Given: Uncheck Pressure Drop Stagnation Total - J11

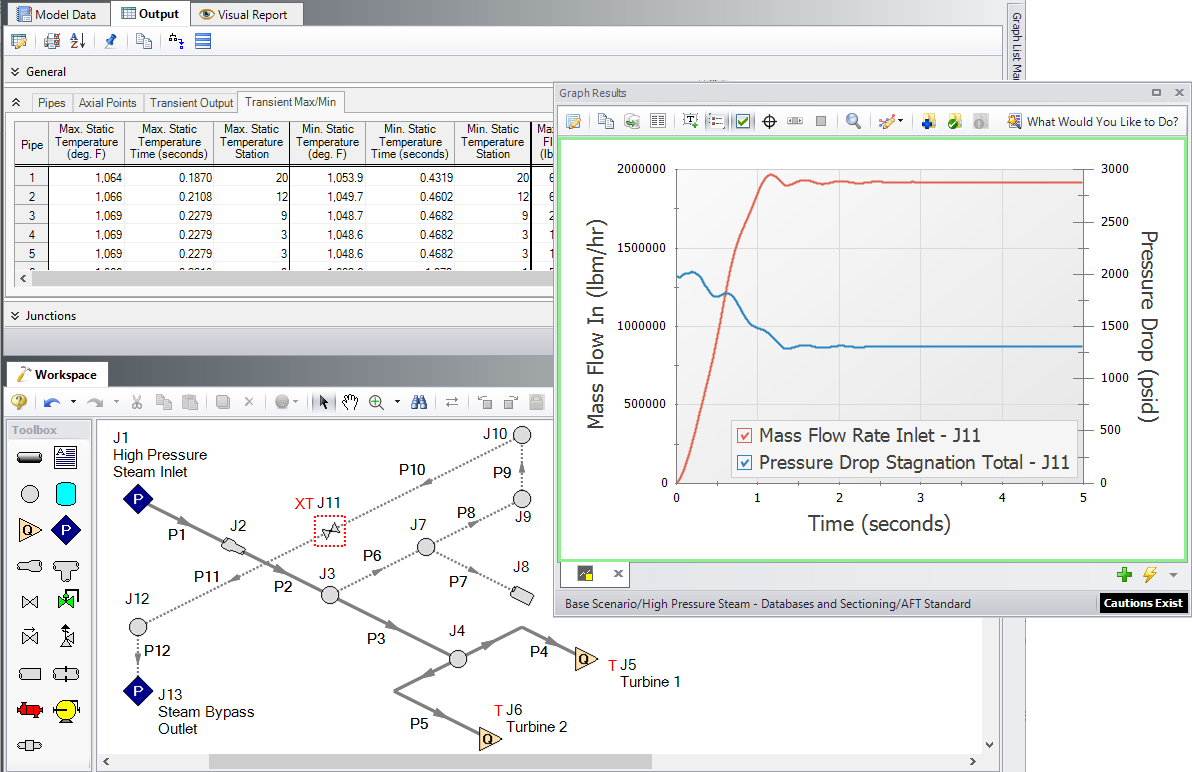Looking at the screenshot, I should tap(744, 463).
